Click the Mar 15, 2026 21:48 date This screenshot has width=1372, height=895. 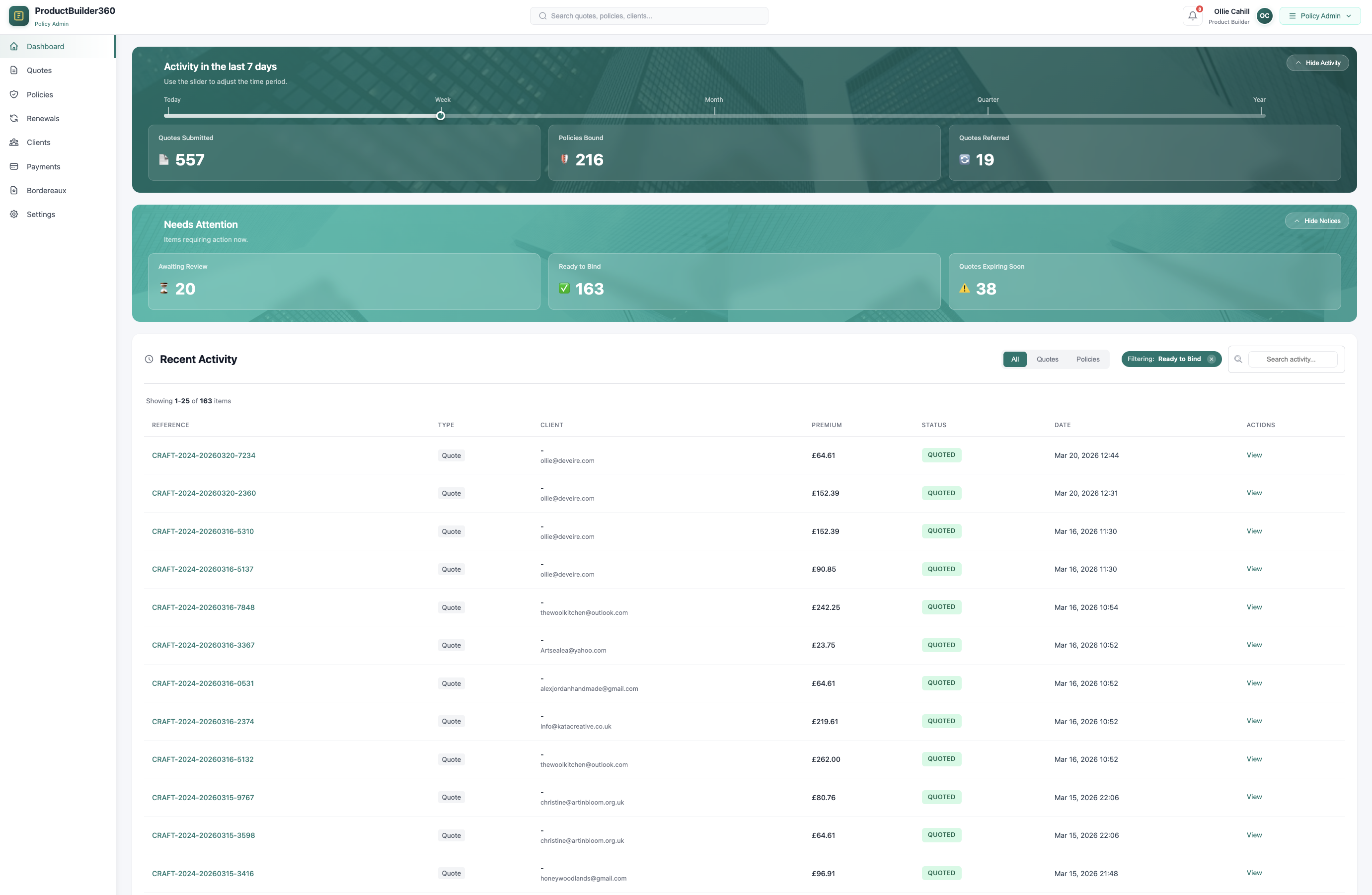pyautogui.click(x=1085, y=874)
